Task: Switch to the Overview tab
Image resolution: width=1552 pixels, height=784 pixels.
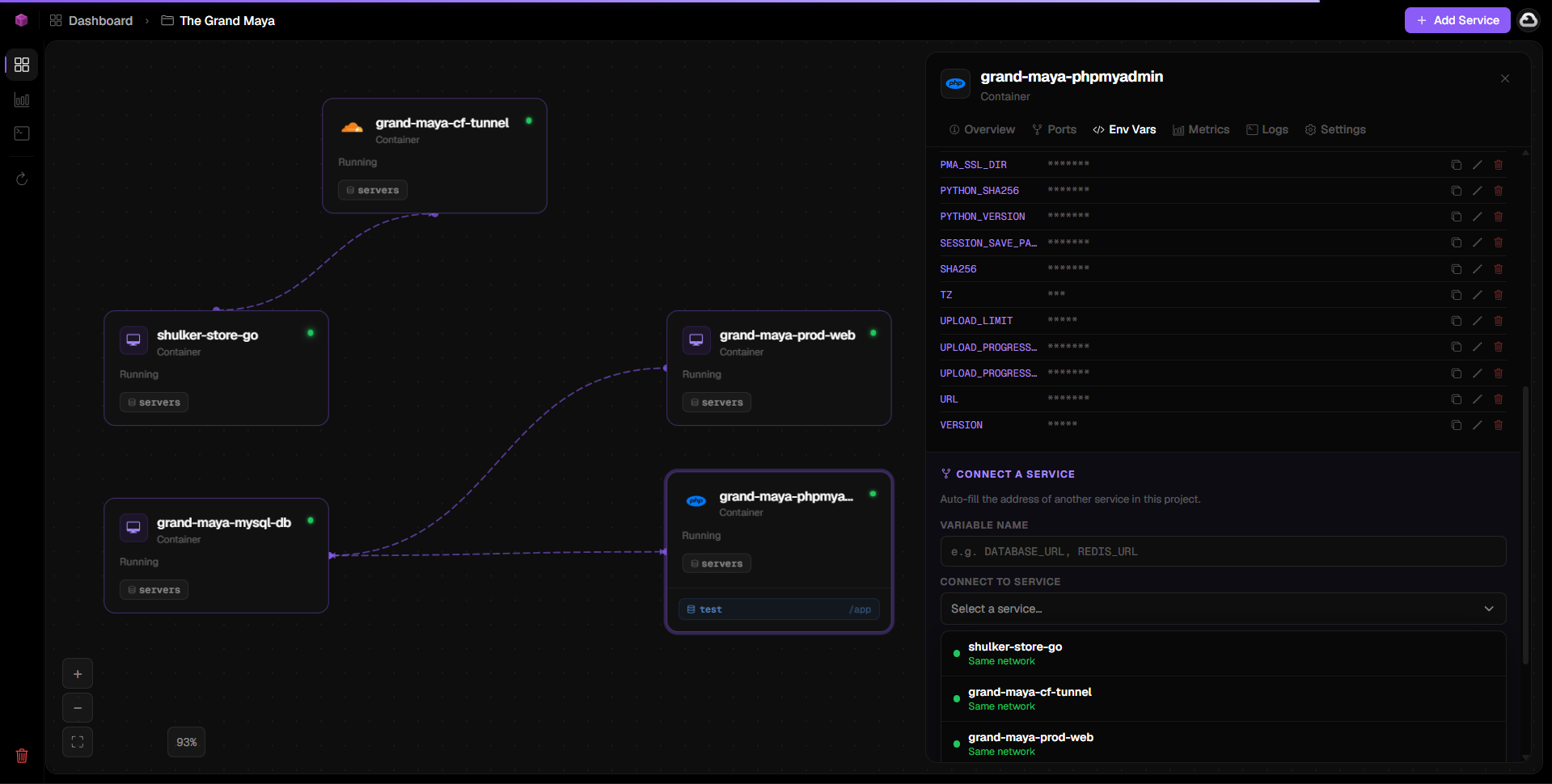Action: (x=982, y=129)
